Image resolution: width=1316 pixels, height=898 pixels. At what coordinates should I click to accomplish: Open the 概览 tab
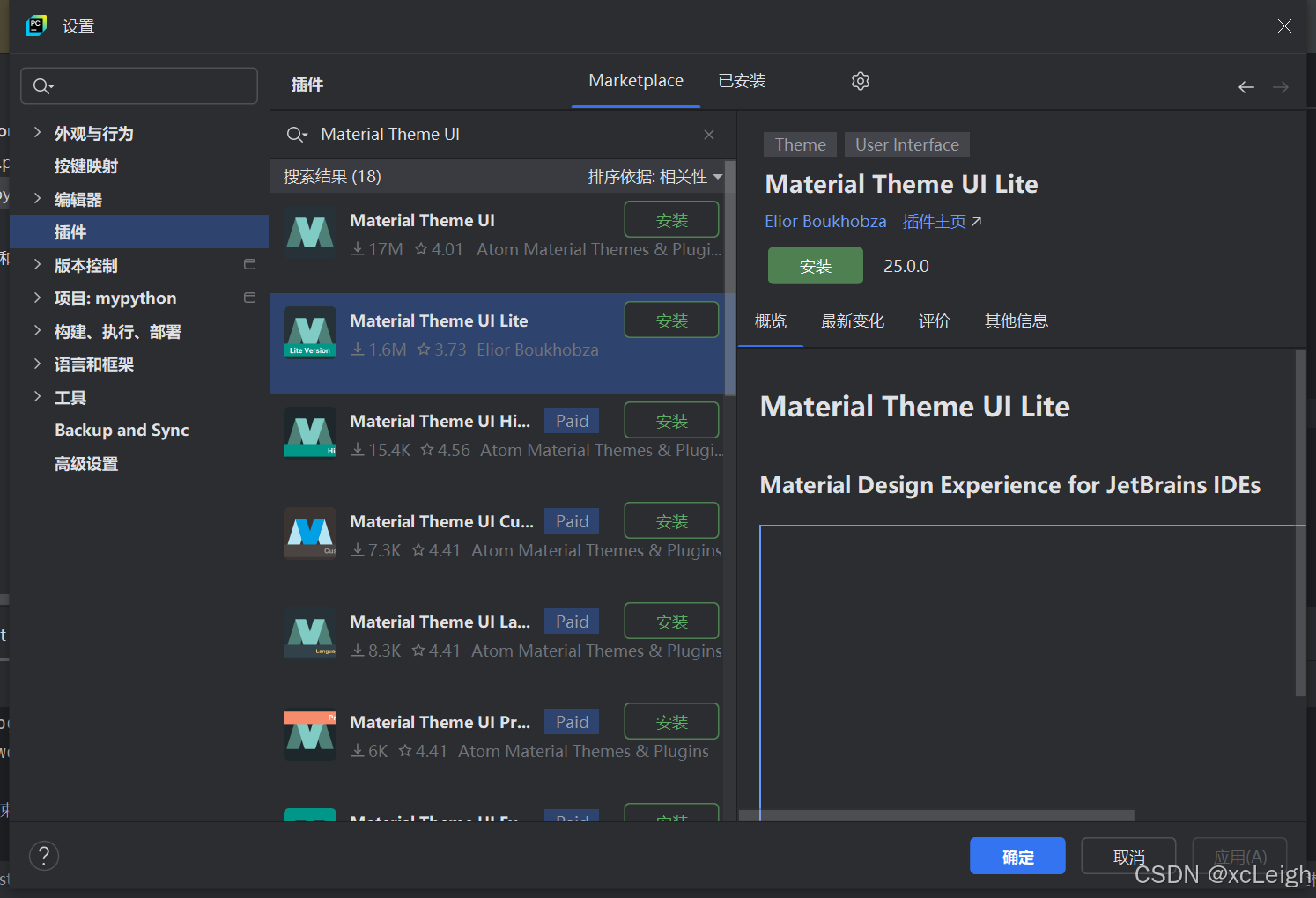coord(771,321)
